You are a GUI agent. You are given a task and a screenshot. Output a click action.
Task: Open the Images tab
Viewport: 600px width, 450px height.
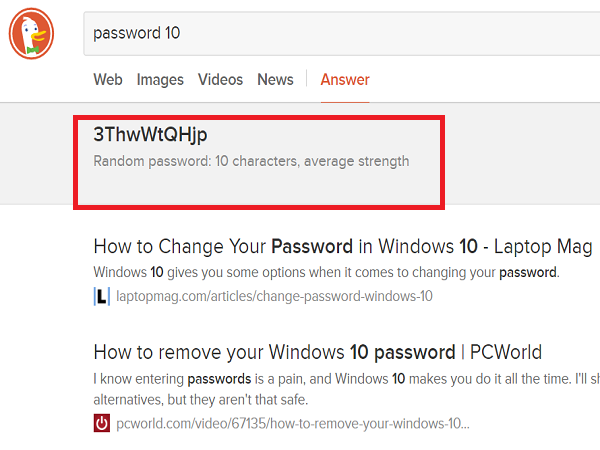pyautogui.click(x=160, y=80)
